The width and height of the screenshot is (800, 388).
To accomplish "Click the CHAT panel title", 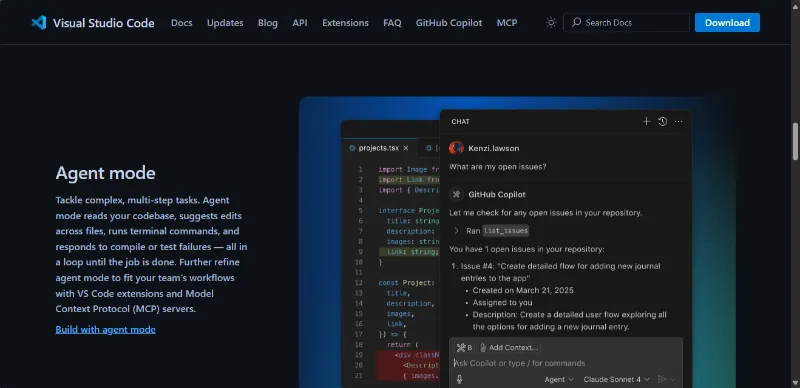I will coord(461,122).
